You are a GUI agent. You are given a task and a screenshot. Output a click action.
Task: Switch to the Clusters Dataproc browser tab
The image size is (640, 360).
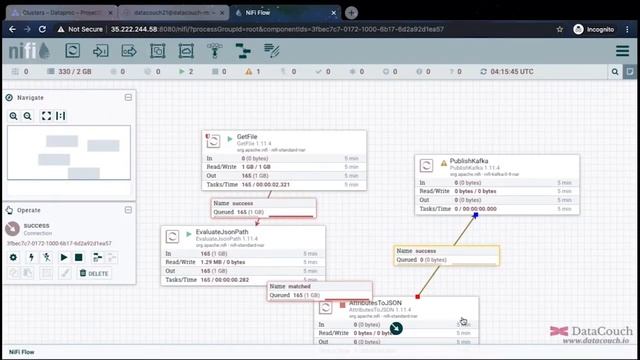tap(62, 13)
